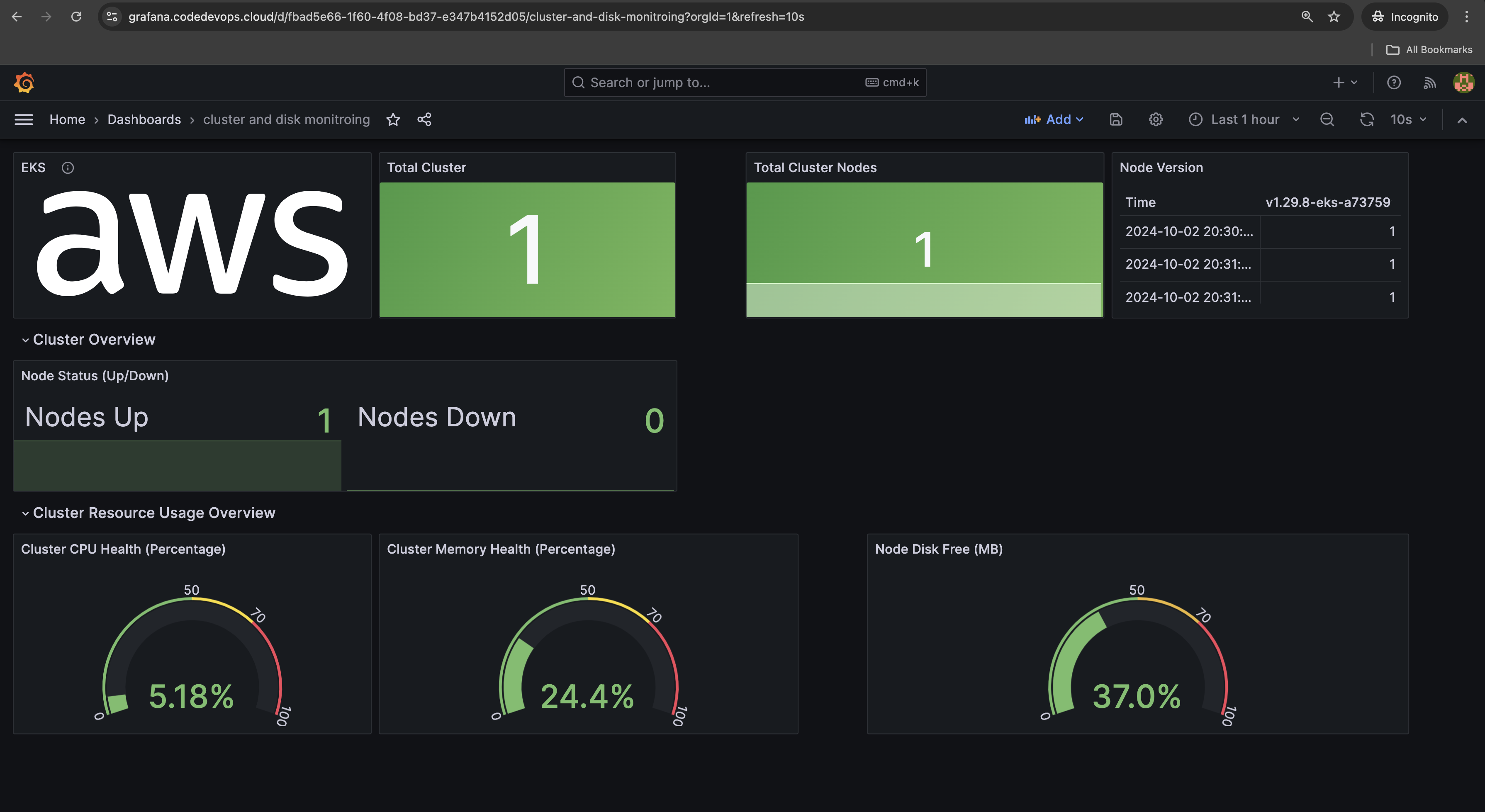The height and width of the screenshot is (812, 1485).
Task: Open the plus new-item menu
Action: pos(1345,83)
